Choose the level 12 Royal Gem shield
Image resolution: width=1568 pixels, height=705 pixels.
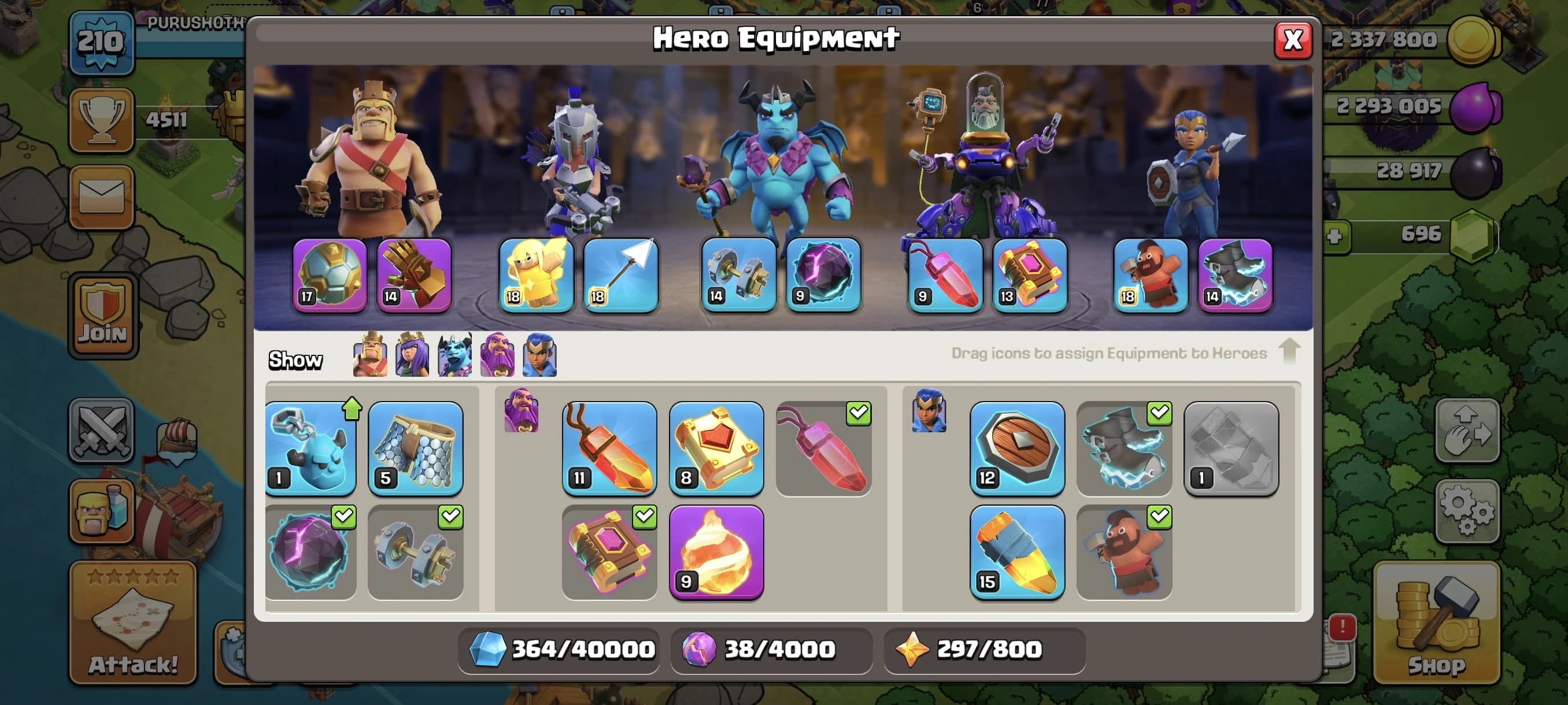(1016, 448)
